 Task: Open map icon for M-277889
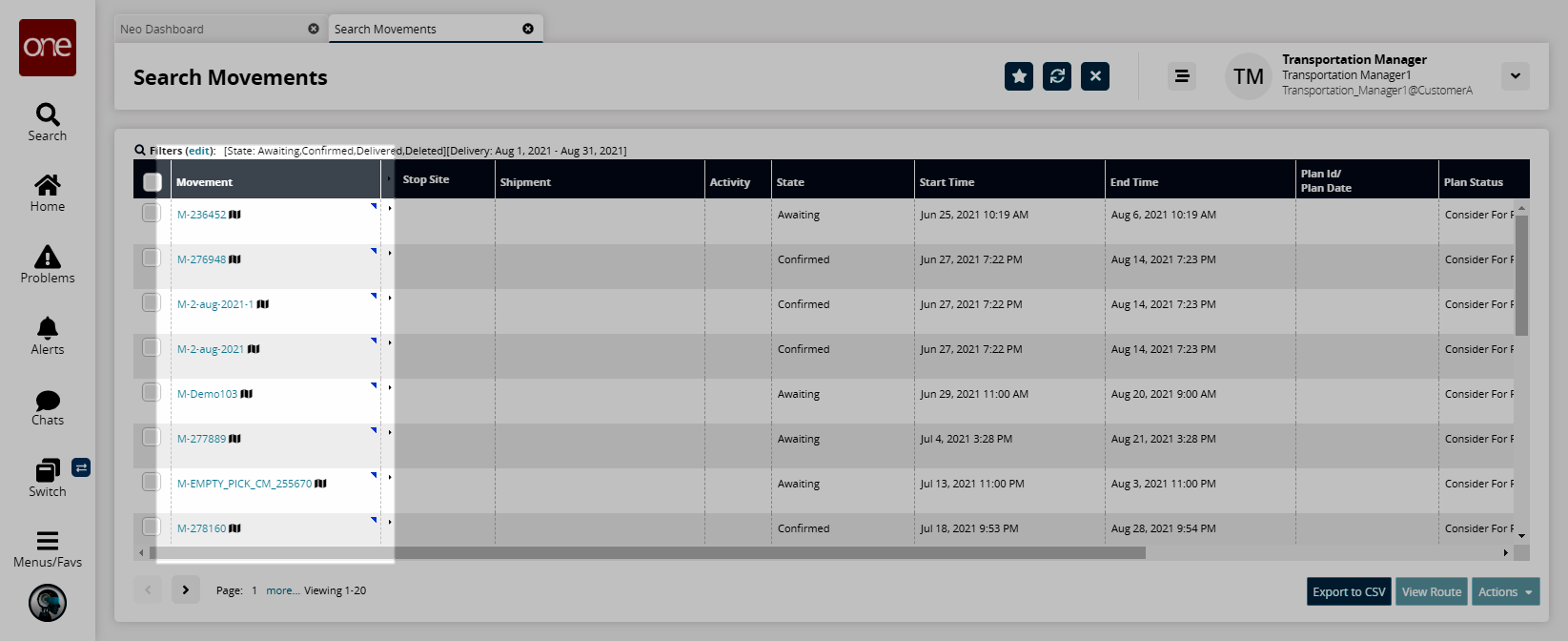point(234,439)
